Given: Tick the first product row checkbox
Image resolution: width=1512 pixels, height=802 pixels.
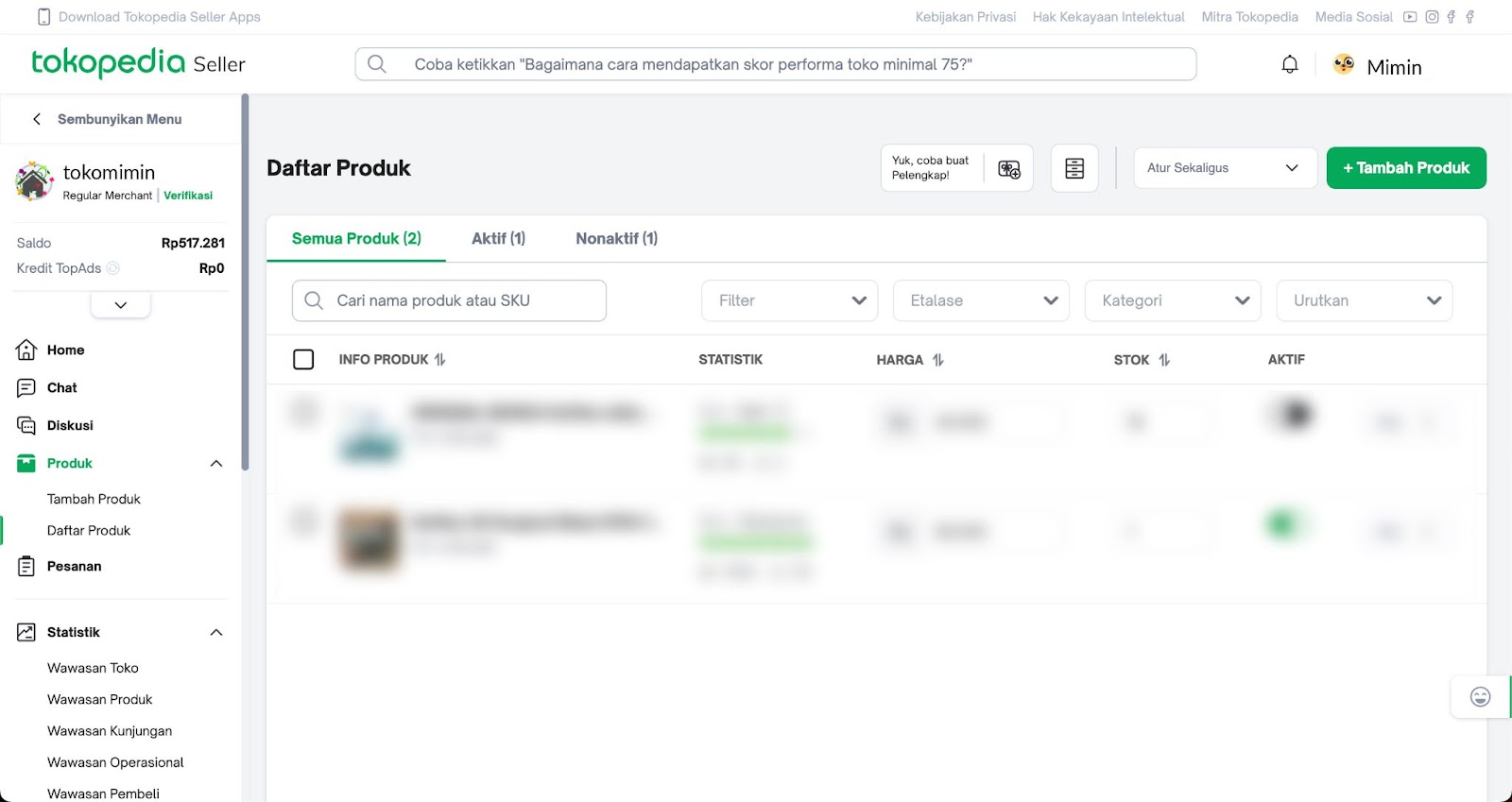Looking at the screenshot, I should pyautogui.click(x=304, y=411).
